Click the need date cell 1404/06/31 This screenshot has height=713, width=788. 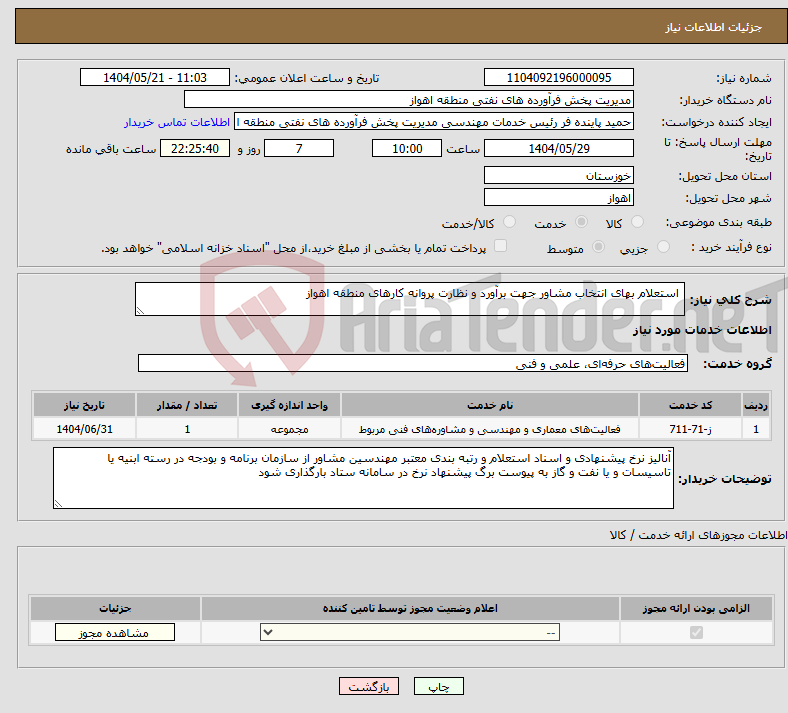click(x=84, y=429)
